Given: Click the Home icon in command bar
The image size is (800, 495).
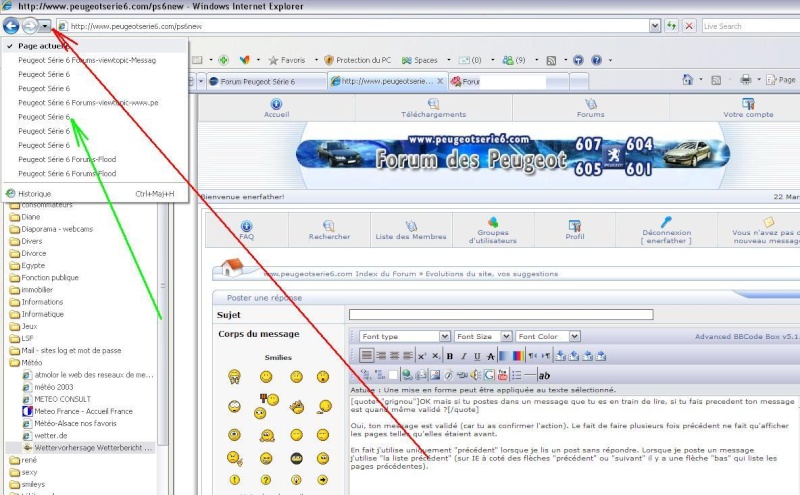Looking at the screenshot, I should 688,80.
